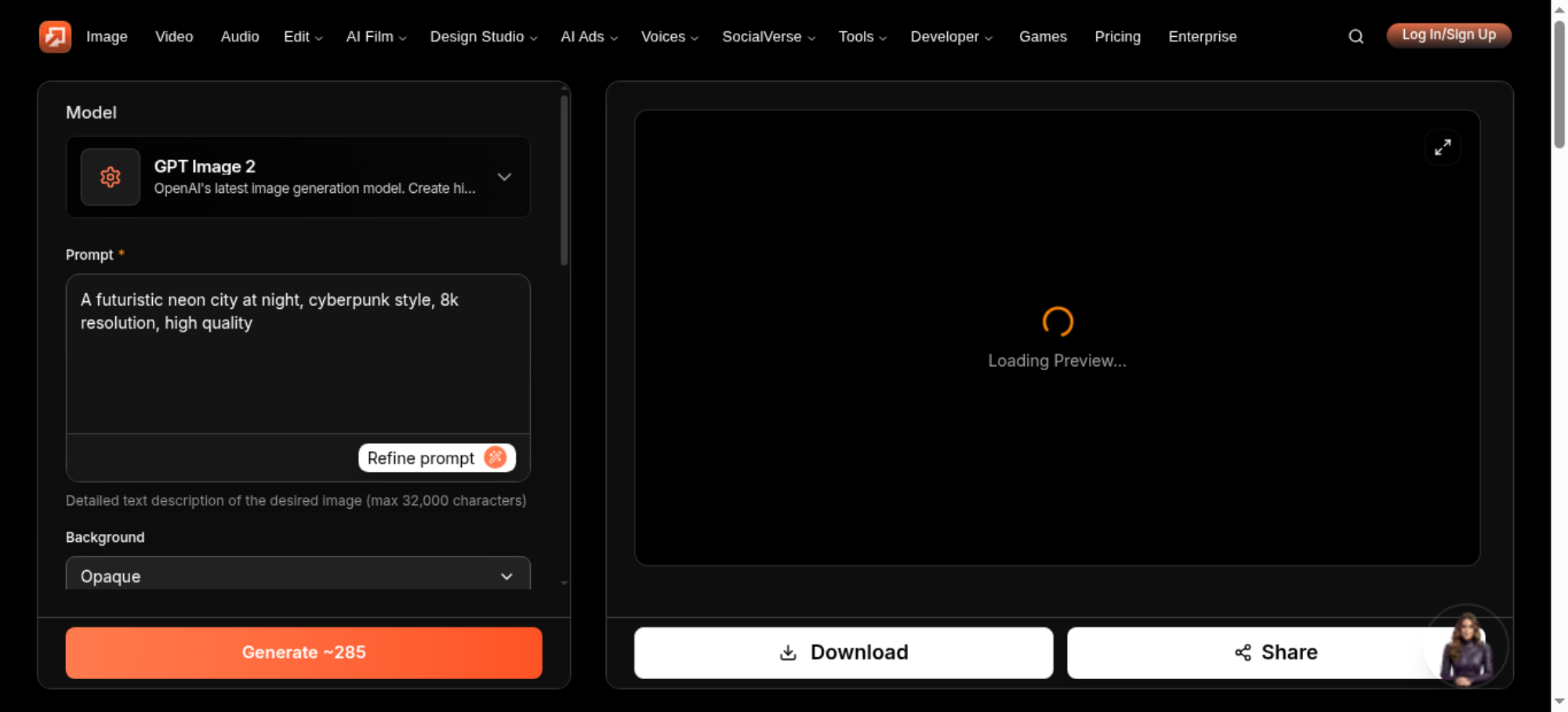Open search with the magnifier icon
This screenshot has height=712, width=1568.
coord(1356,36)
